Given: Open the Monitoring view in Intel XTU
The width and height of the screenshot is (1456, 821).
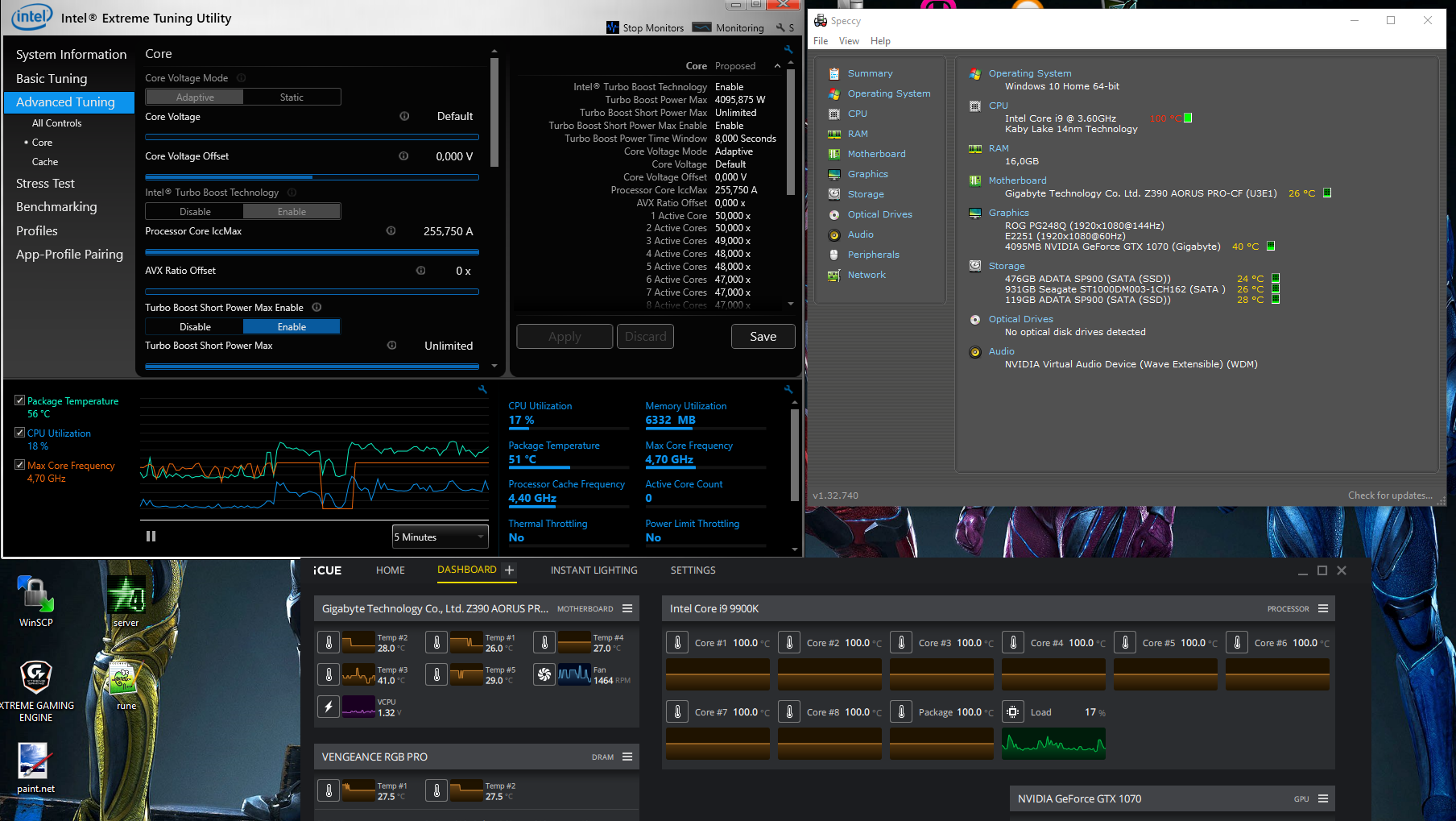Looking at the screenshot, I should [x=728, y=27].
